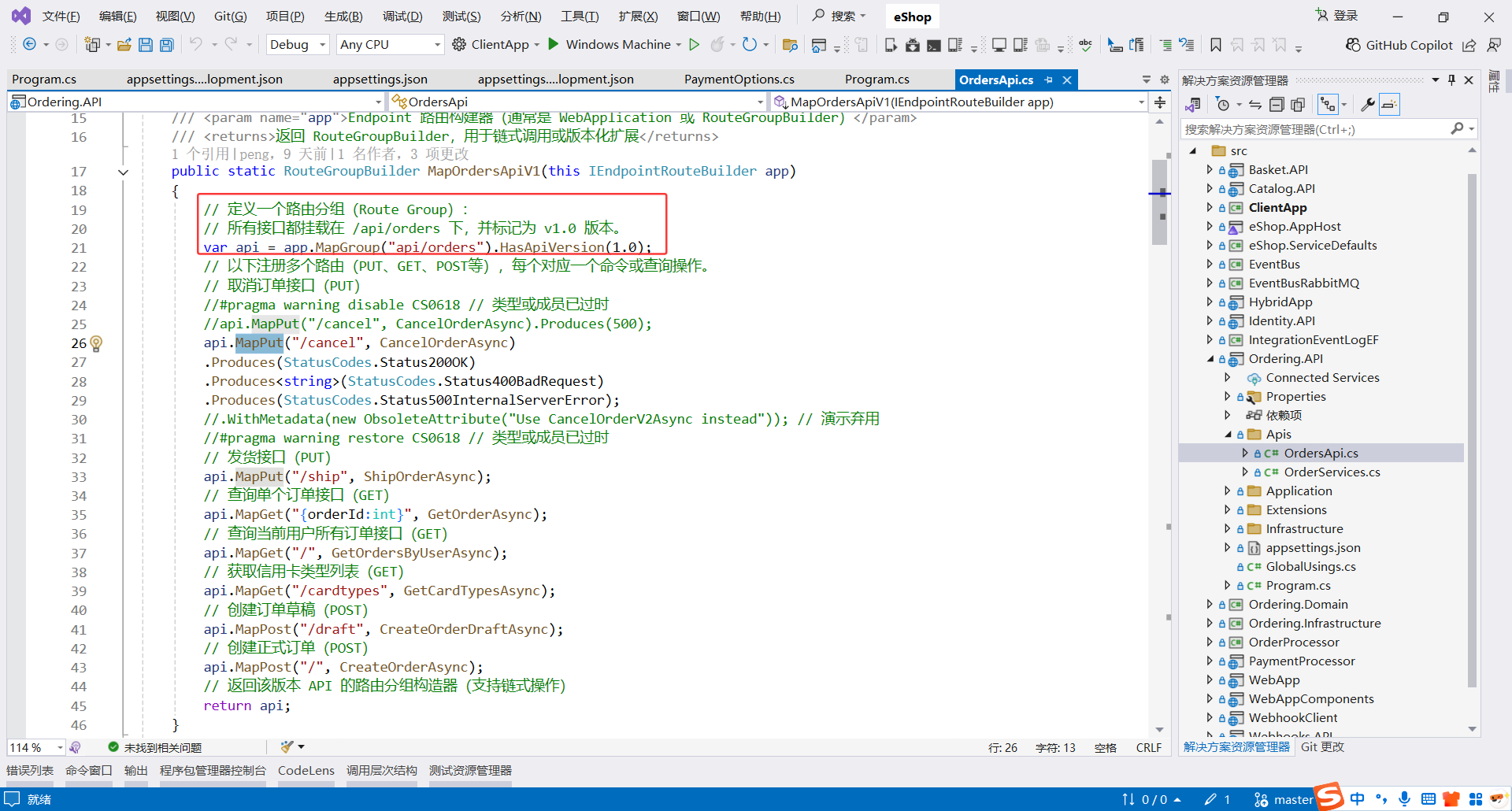Save the current file with single-disk icon
The height and width of the screenshot is (811, 1512).
146,45
